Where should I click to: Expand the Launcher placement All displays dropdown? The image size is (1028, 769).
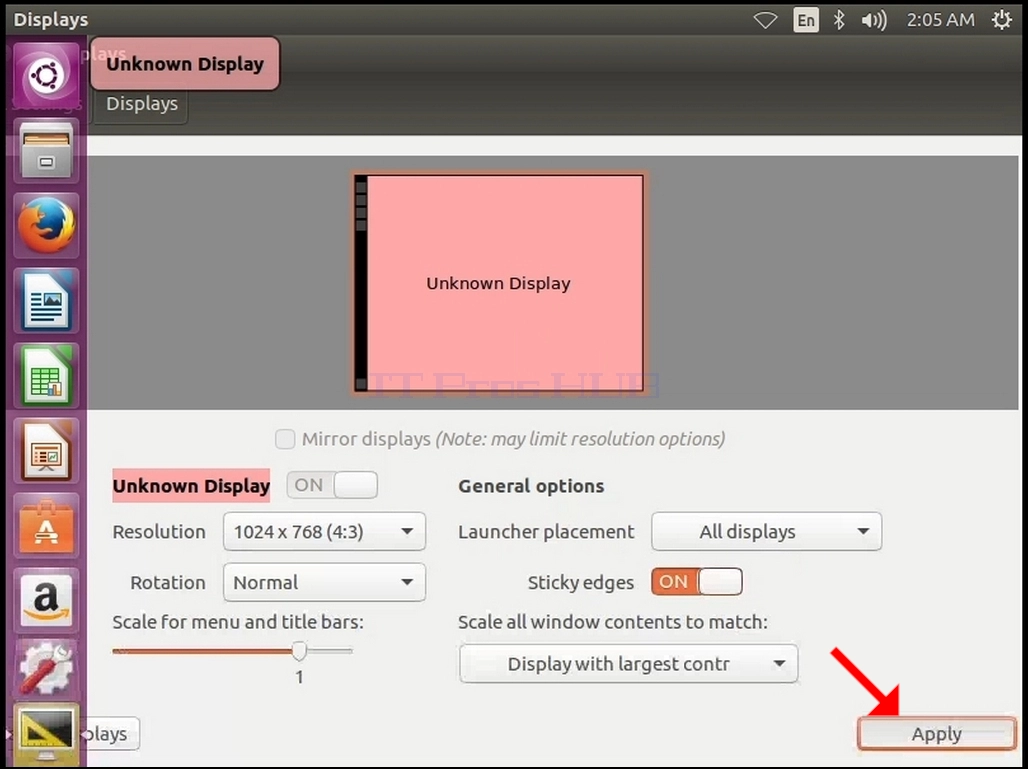(x=766, y=531)
